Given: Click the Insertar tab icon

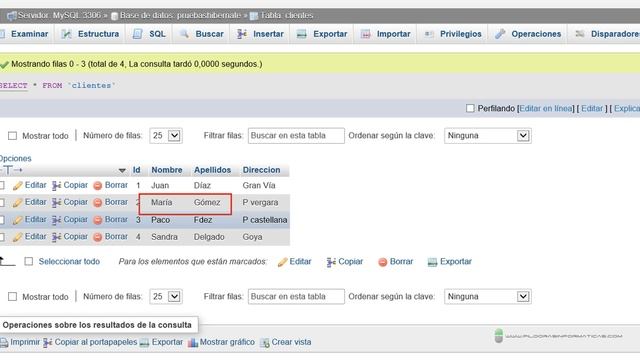Looking at the screenshot, I should point(242,34).
